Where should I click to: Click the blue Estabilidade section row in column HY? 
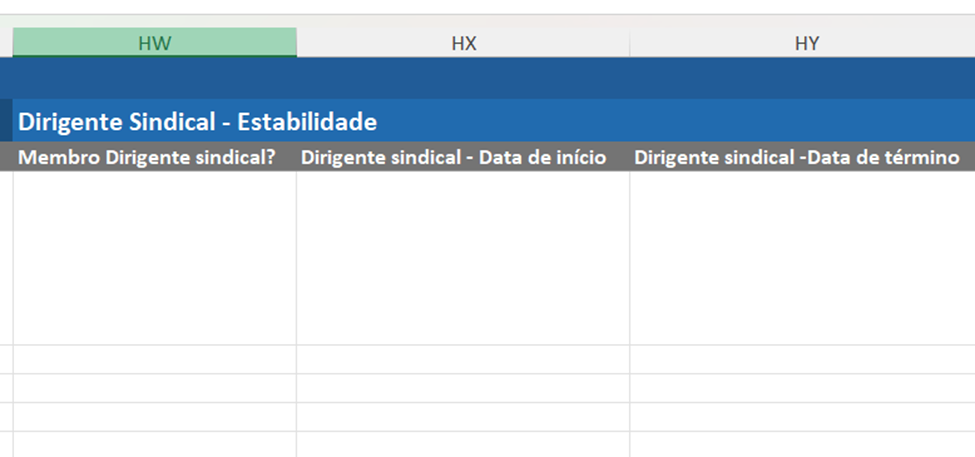(x=802, y=122)
